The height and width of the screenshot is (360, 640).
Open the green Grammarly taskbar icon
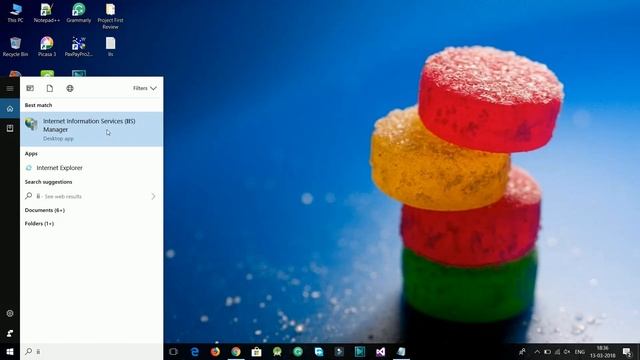point(298,351)
